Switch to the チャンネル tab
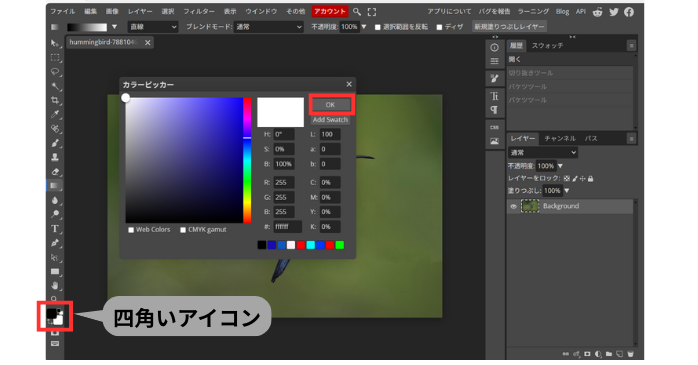 point(560,139)
